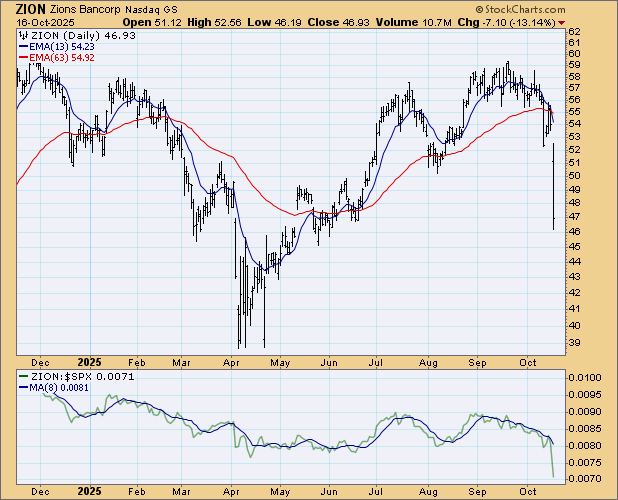The height and width of the screenshot is (500, 618).
Task: Click the 39 price axis label
Action: click(x=574, y=342)
